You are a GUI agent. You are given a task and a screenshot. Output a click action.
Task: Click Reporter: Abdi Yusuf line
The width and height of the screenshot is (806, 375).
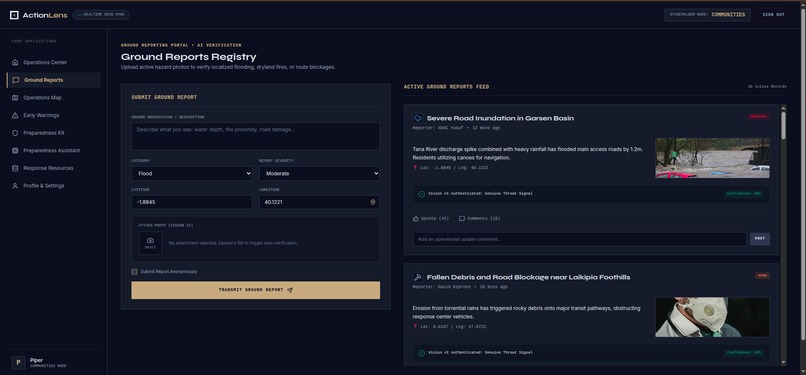point(456,128)
